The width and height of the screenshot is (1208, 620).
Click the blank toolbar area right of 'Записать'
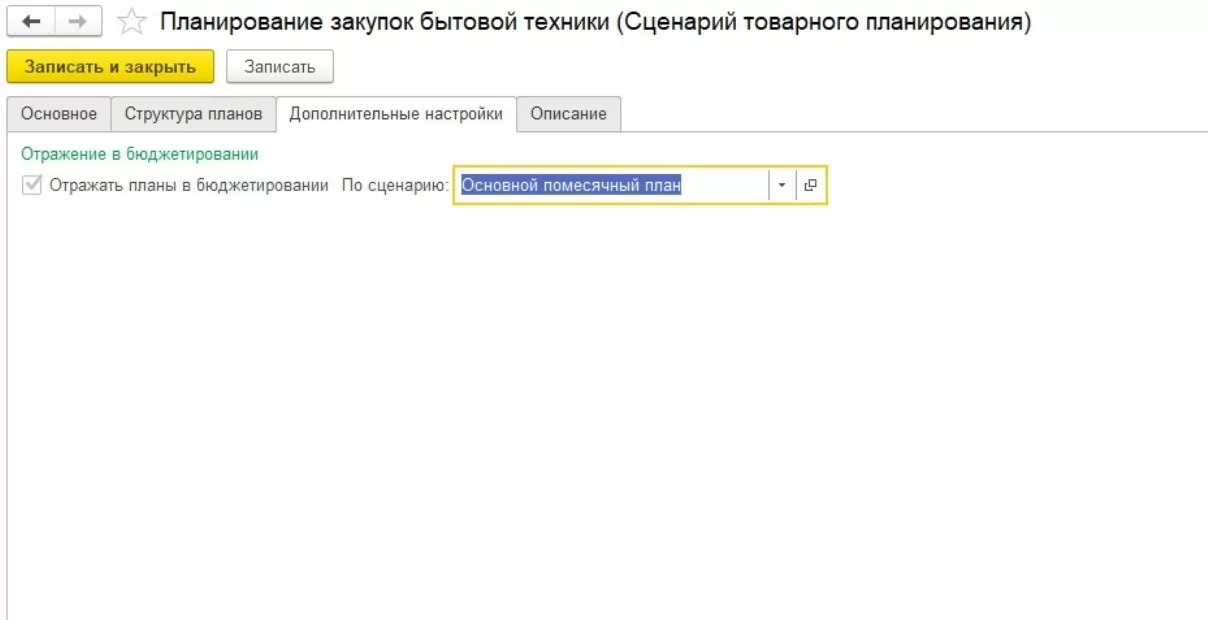point(700,67)
